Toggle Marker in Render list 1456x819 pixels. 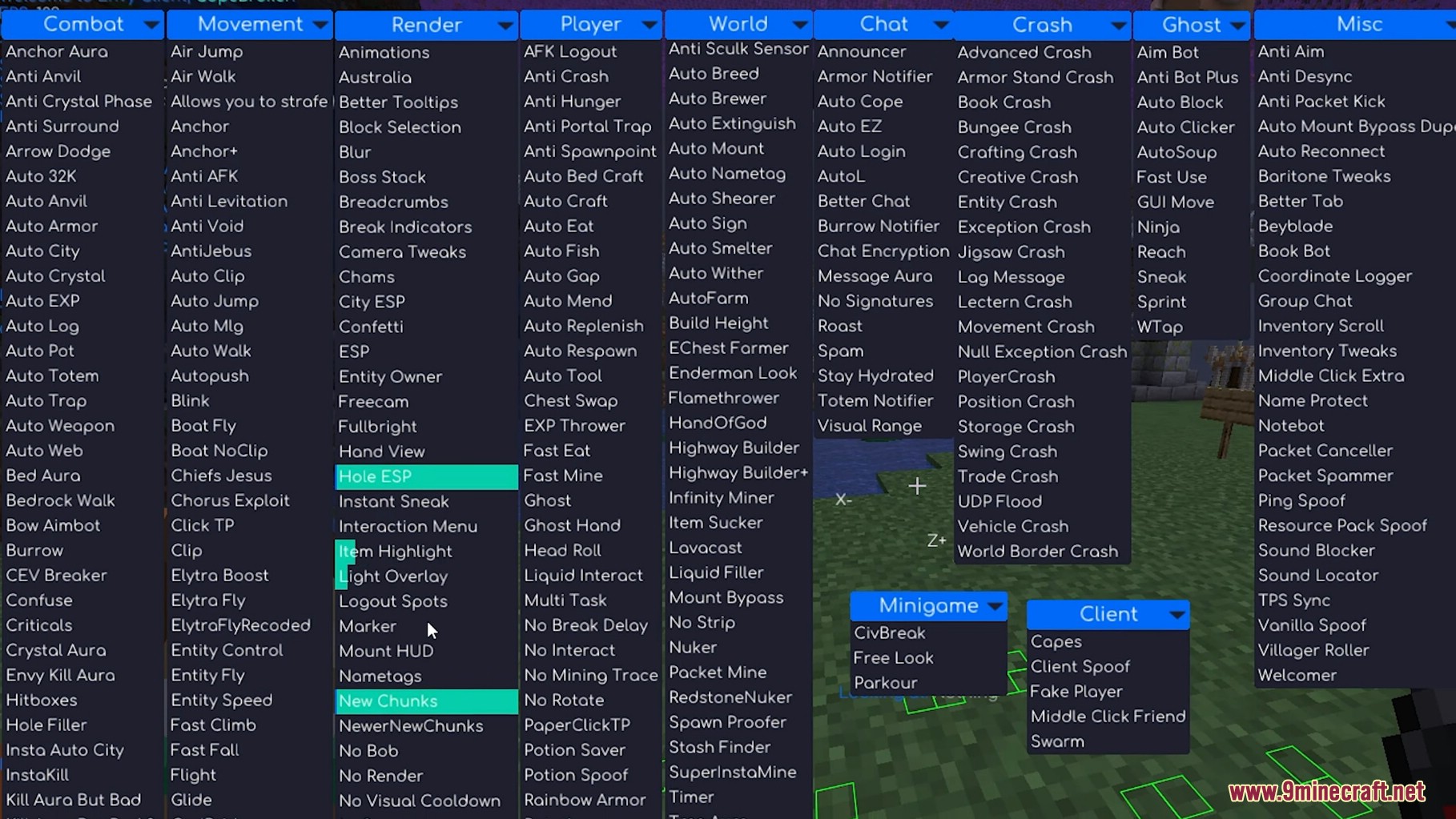tap(426, 626)
